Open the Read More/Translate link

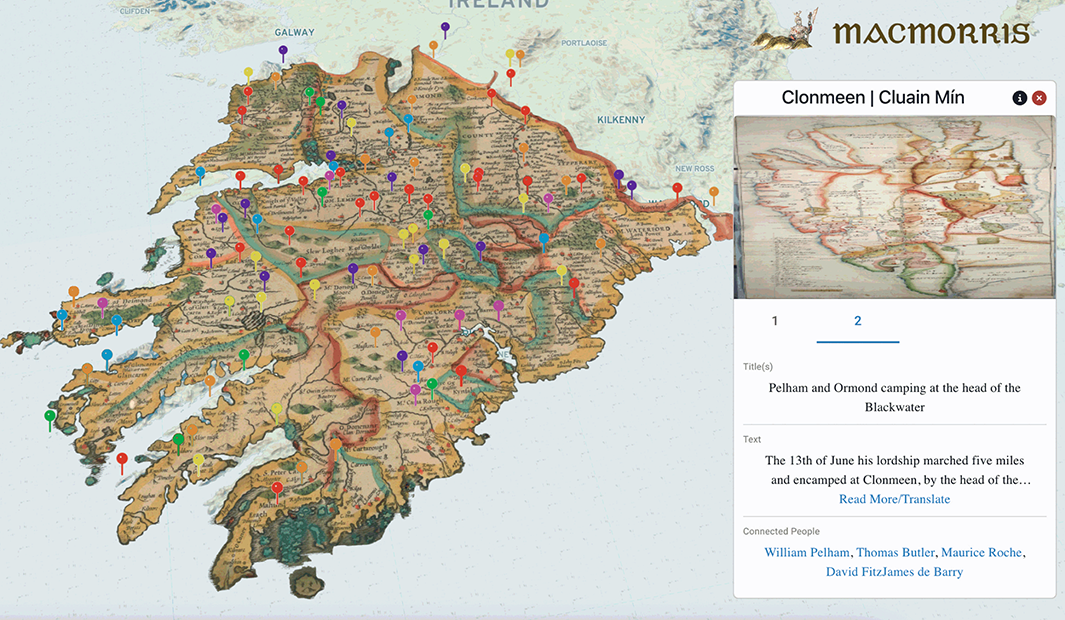click(x=894, y=499)
